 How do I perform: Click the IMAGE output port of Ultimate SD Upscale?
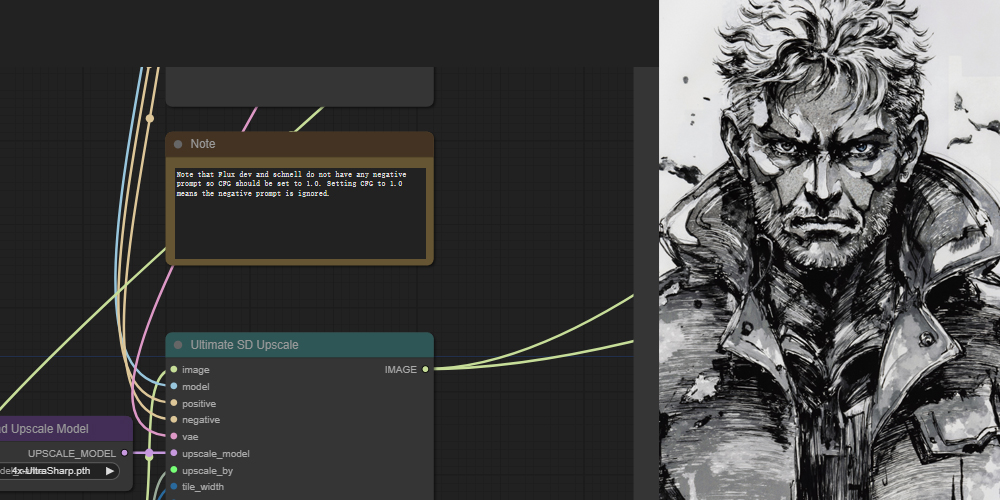[x=425, y=369]
